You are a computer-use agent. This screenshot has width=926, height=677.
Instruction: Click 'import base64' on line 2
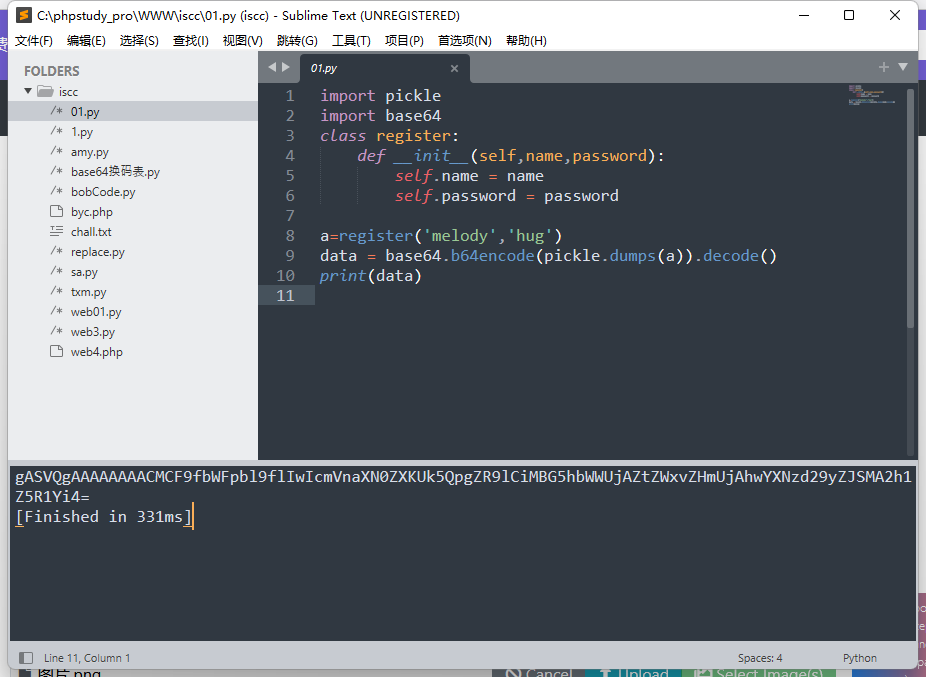(x=380, y=116)
